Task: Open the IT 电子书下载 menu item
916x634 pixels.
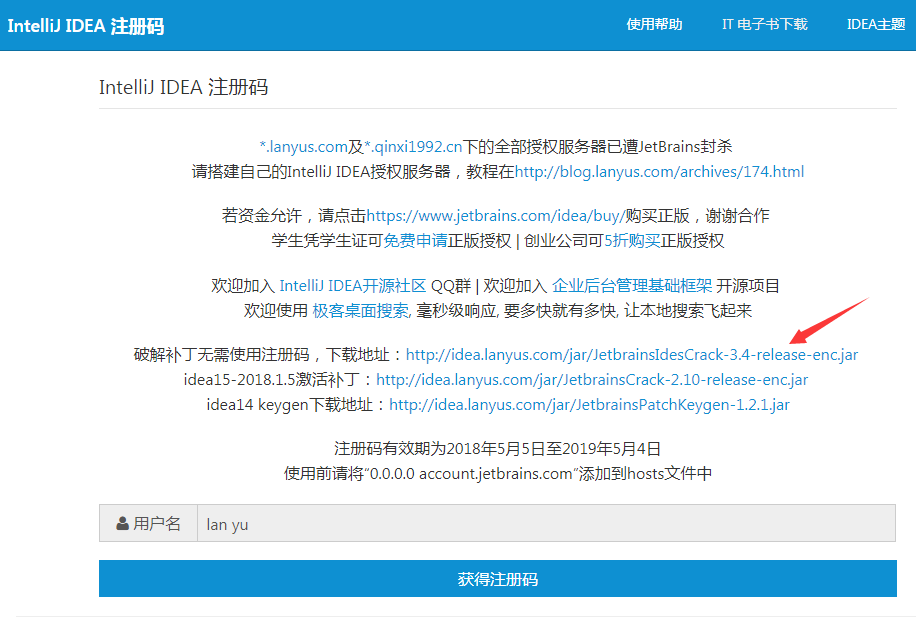Action: coord(764,25)
